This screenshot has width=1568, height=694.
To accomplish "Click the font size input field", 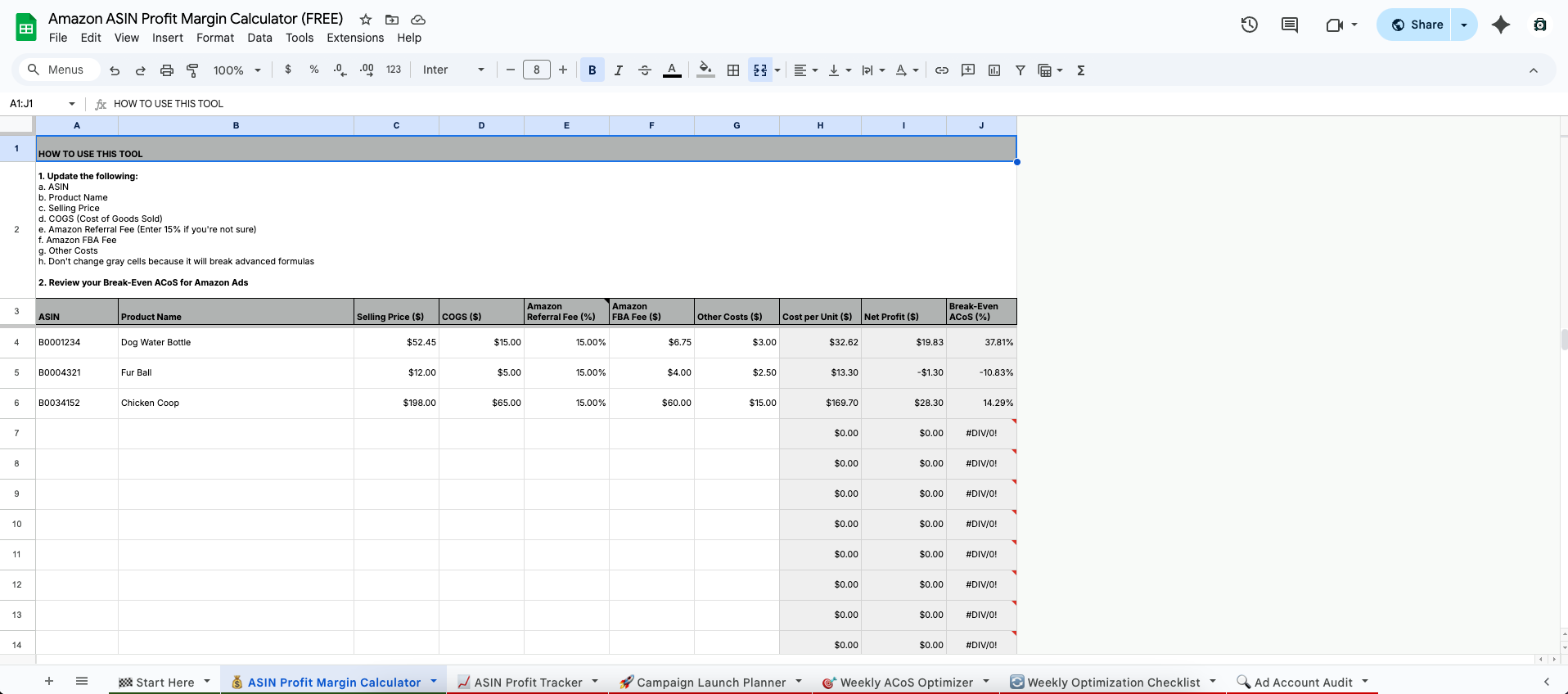I will (537, 70).
